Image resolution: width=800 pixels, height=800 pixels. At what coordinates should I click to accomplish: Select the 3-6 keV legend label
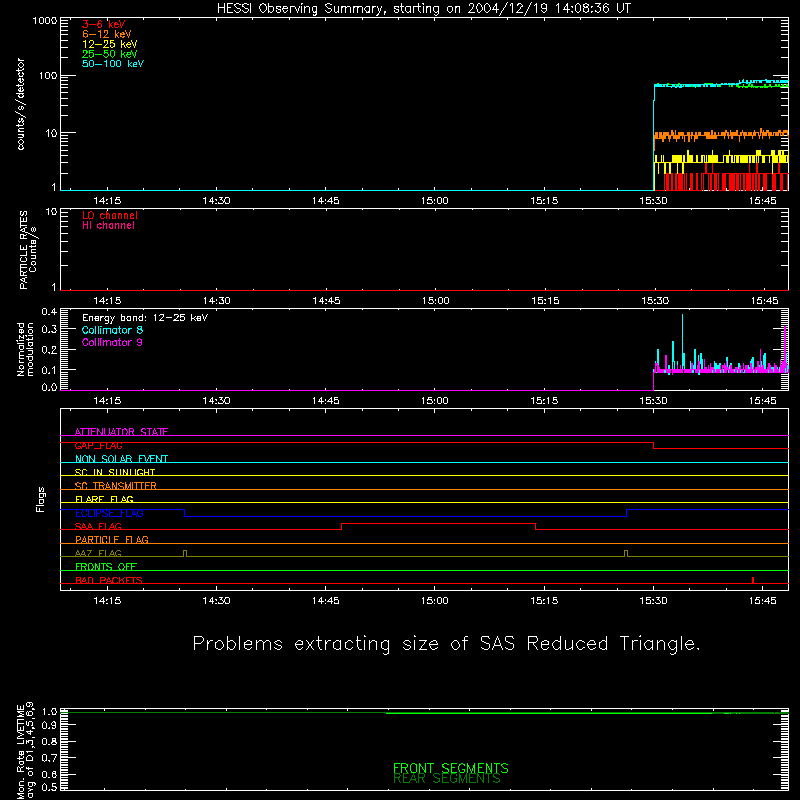click(x=104, y=24)
